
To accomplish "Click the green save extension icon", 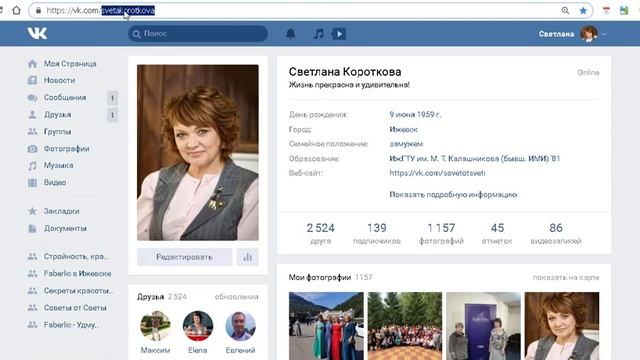I will click(x=624, y=11).
